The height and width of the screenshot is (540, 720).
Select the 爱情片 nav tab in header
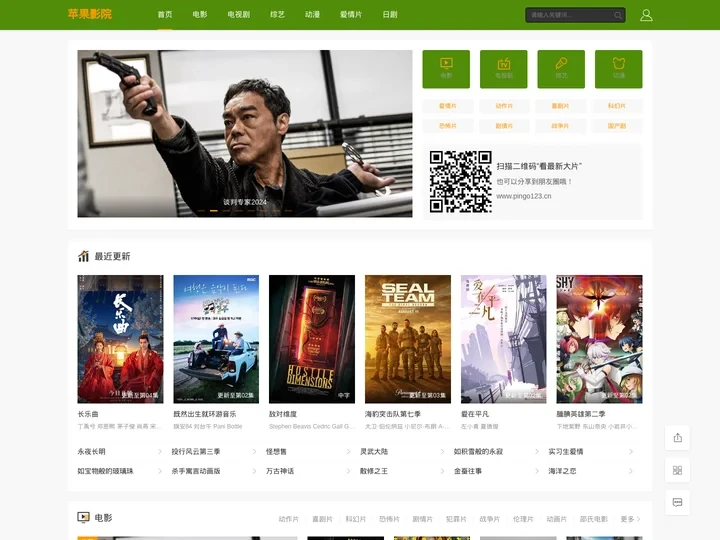351,15
